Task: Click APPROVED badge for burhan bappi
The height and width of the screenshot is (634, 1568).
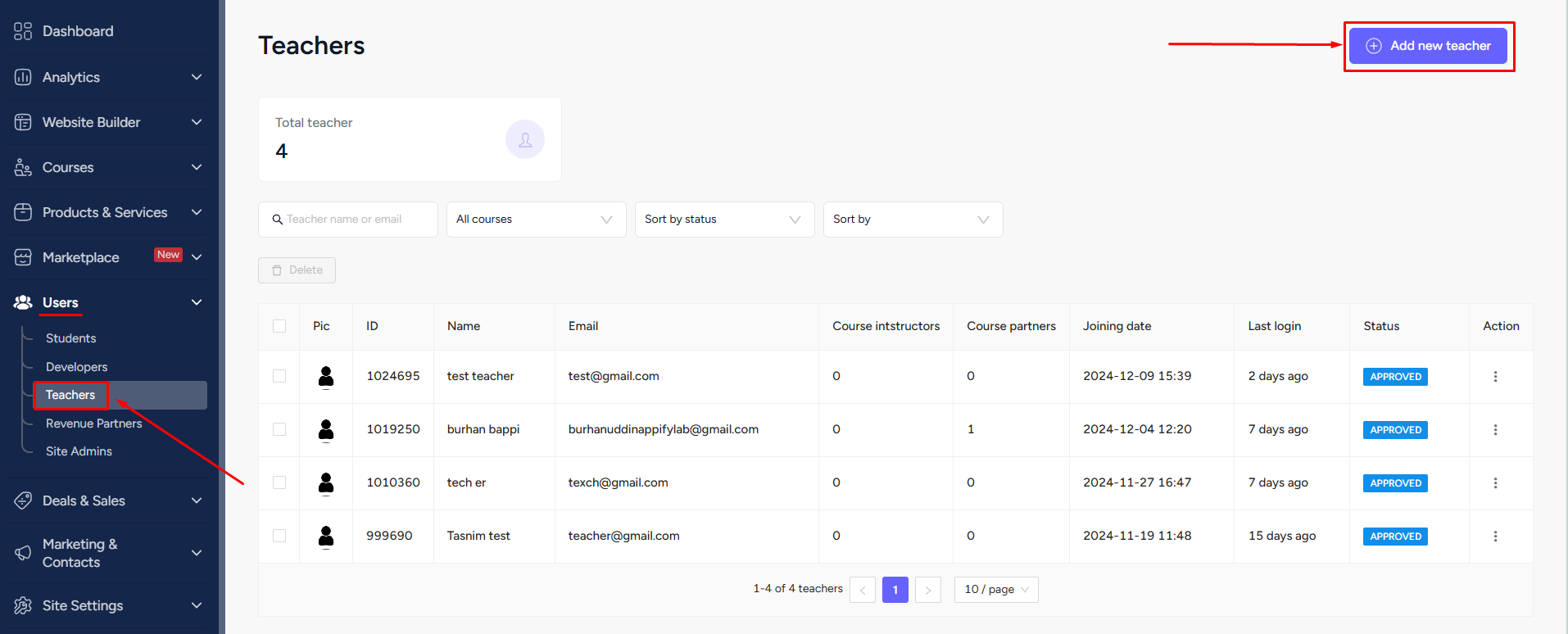Action: tap(1395, 430)
